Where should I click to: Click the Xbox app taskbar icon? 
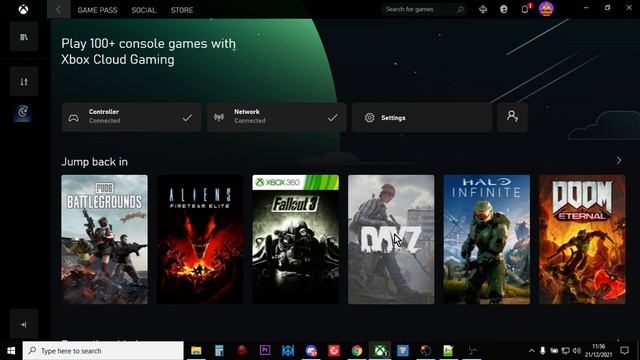click(x=380, y=351)
